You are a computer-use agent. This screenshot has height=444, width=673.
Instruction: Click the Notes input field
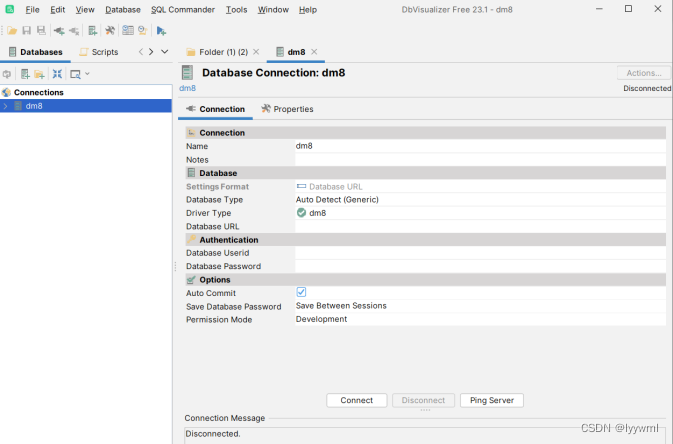coord(480,159)
